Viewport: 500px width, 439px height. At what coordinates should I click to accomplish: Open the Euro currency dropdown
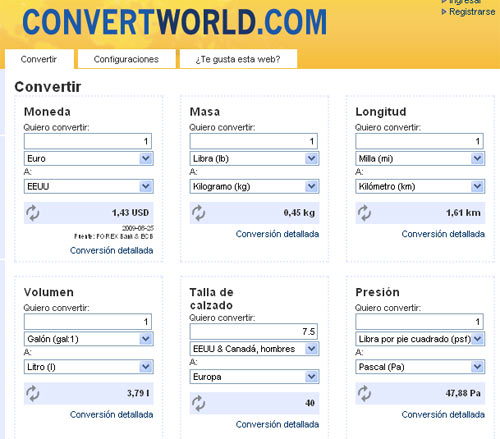[x=88, y=159]
